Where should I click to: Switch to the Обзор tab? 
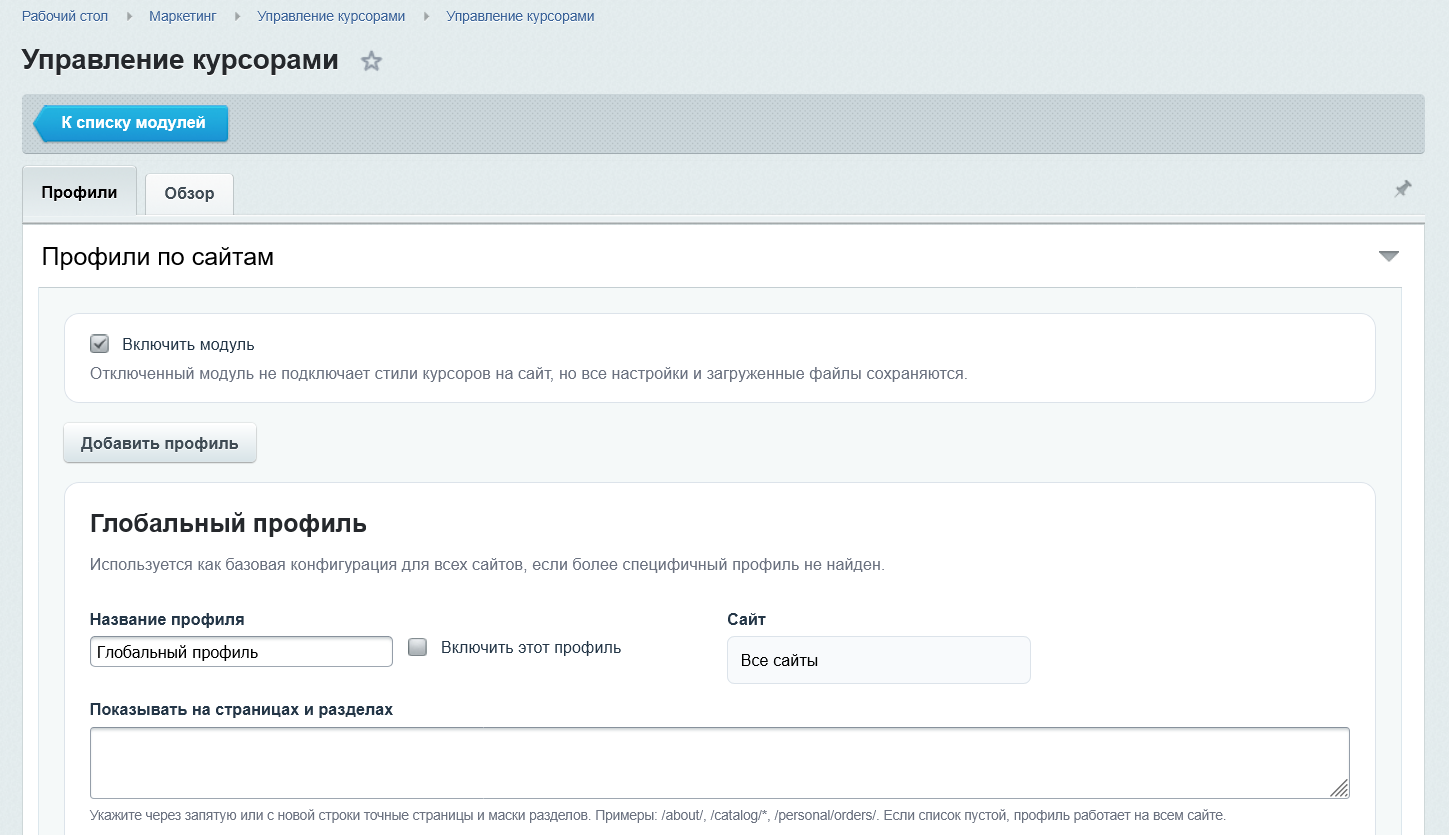[189, 194]
